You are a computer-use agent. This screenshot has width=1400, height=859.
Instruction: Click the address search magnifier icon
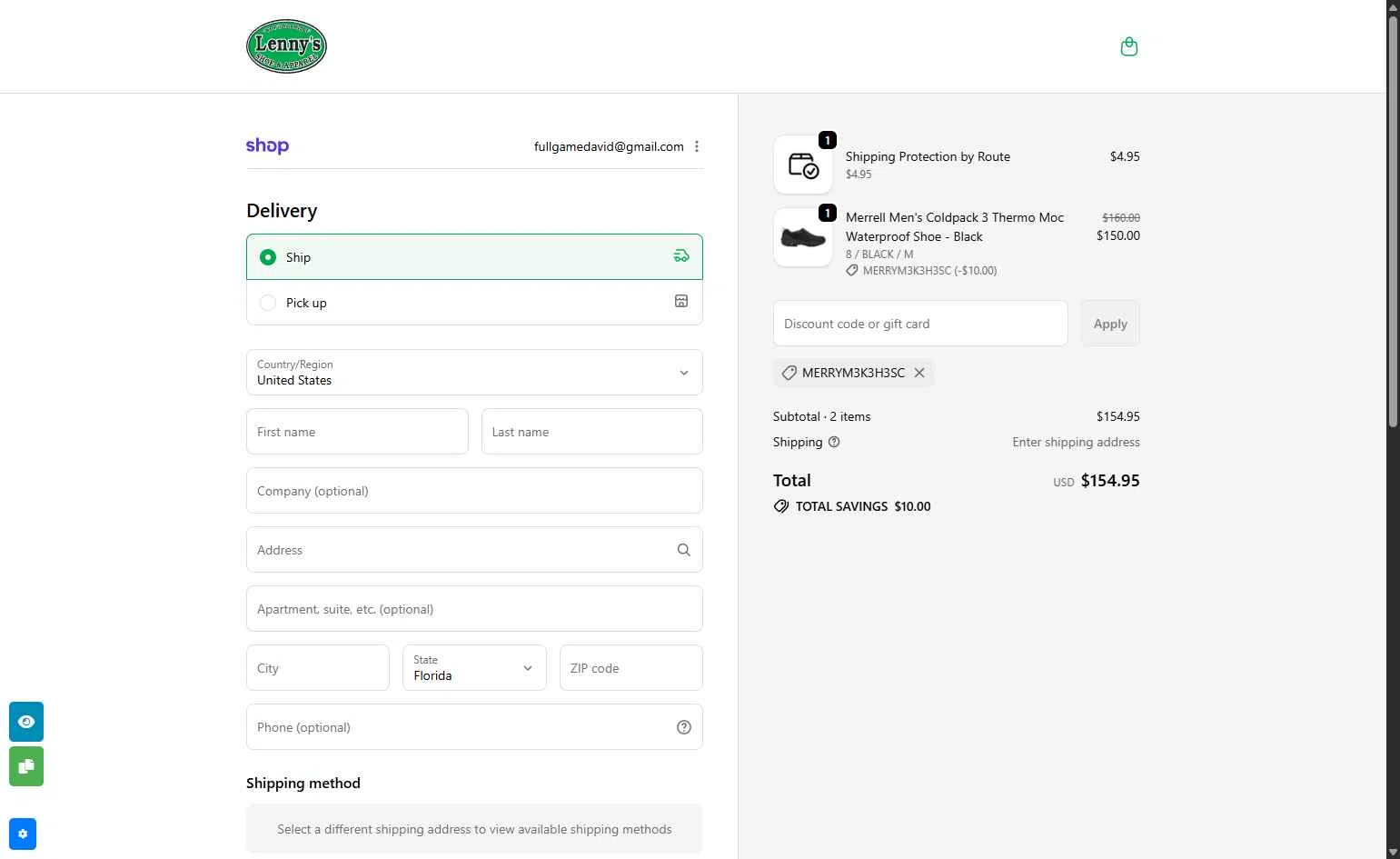[683, 550]
